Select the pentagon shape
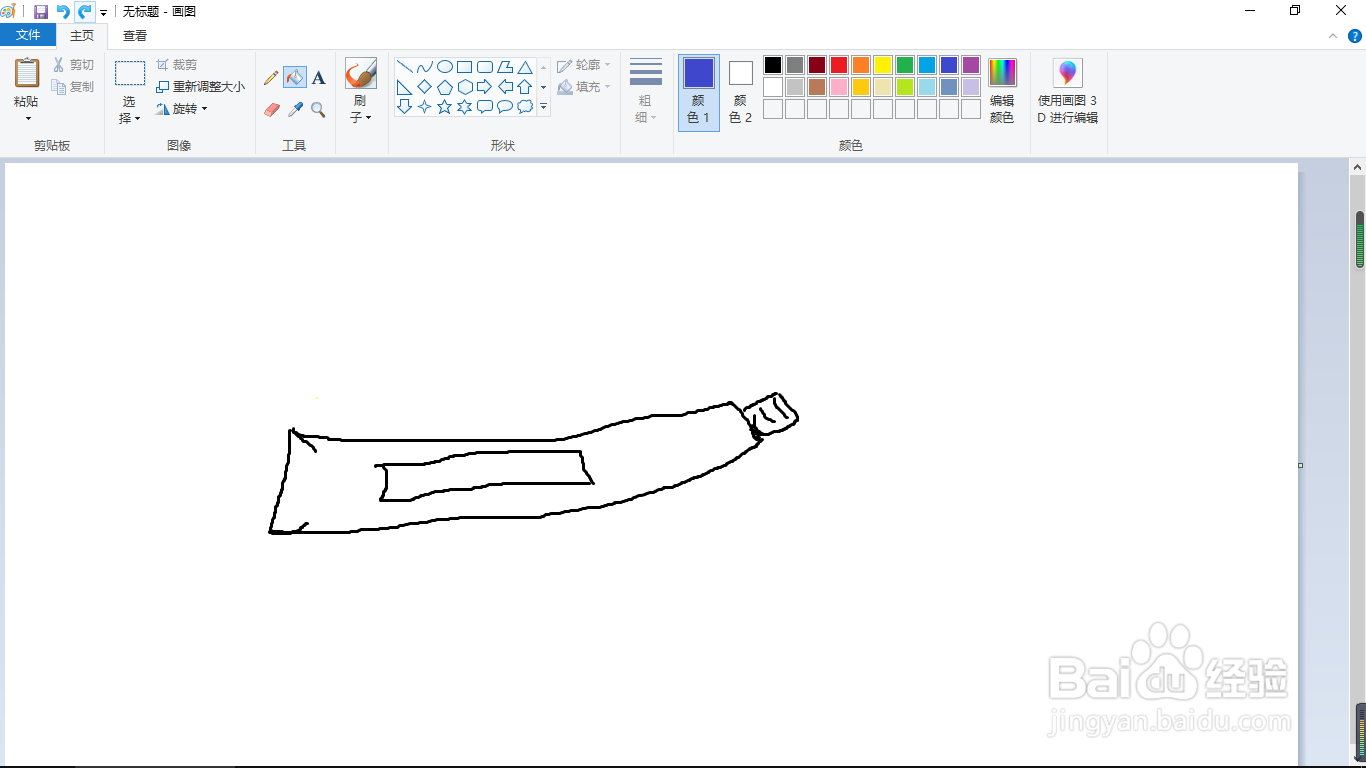This screenshot has width=1366, height=768. point(445,87)
